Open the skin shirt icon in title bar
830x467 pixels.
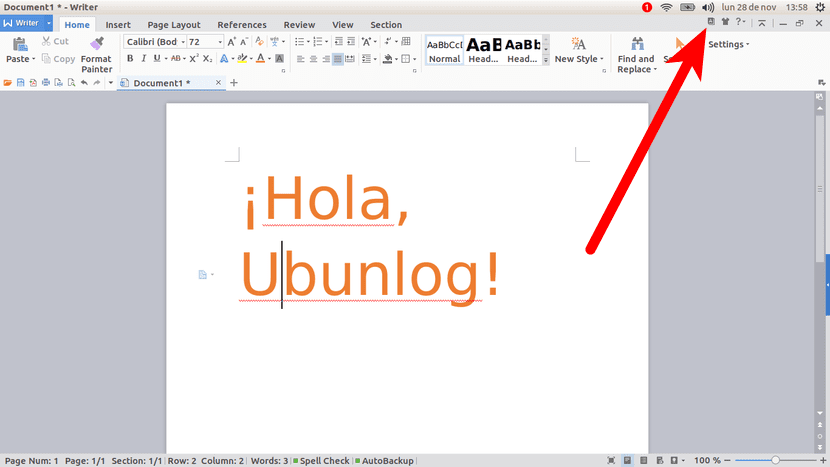(724, 22)
